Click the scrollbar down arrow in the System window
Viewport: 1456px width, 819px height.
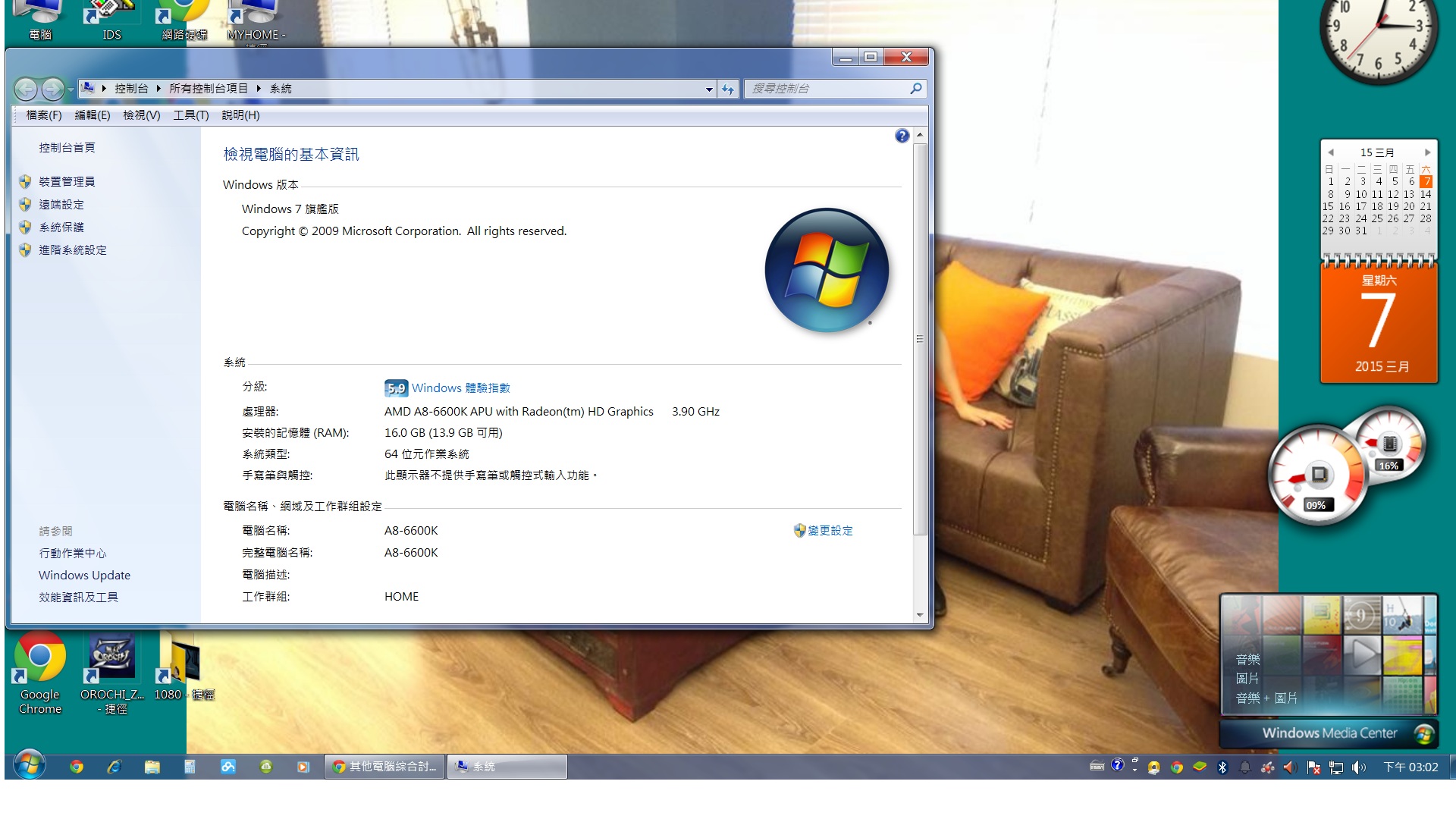click(x=920, y=615)
